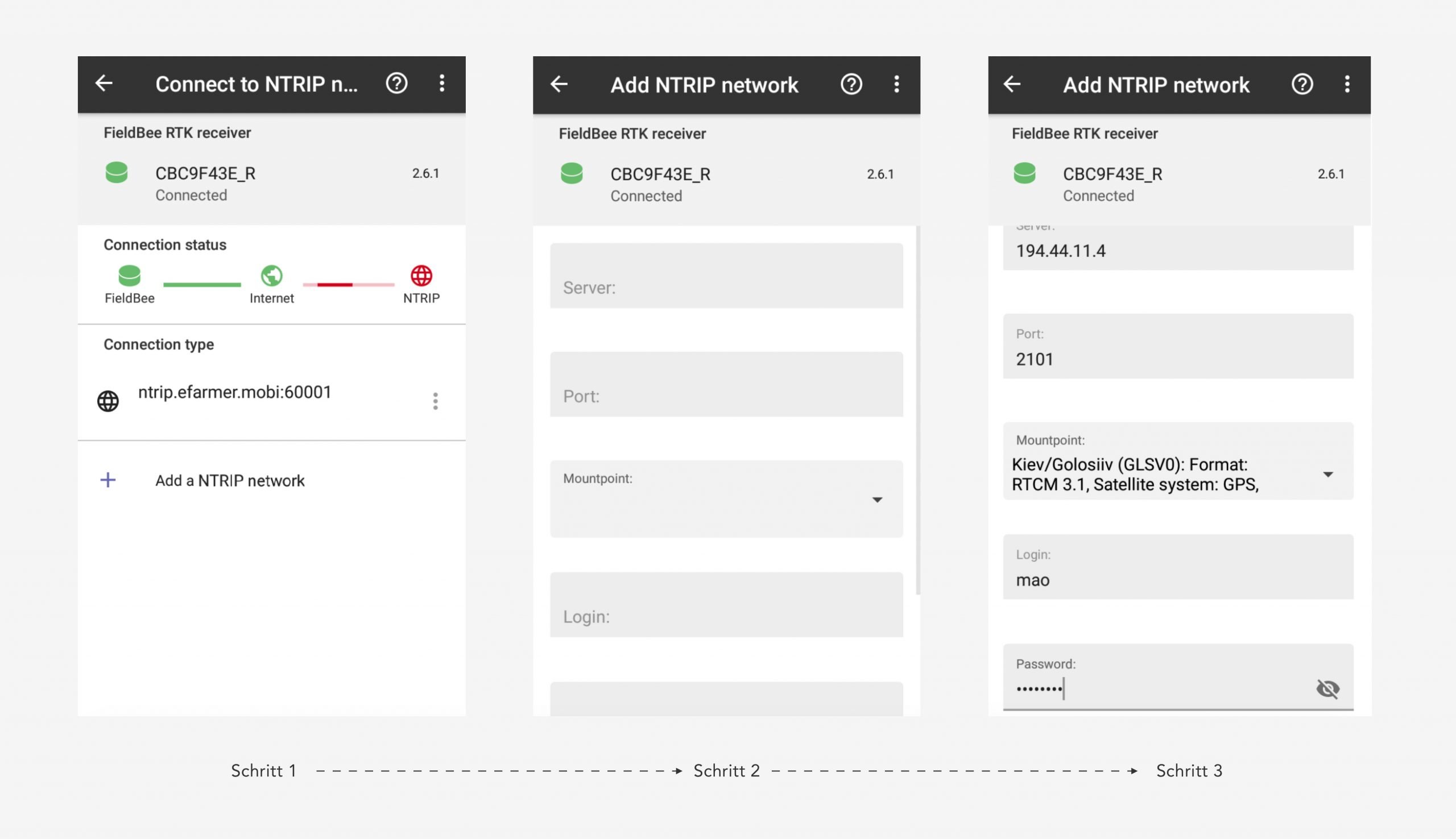
Task: Click Add a NTRIP network text
Action: [230, 480]
